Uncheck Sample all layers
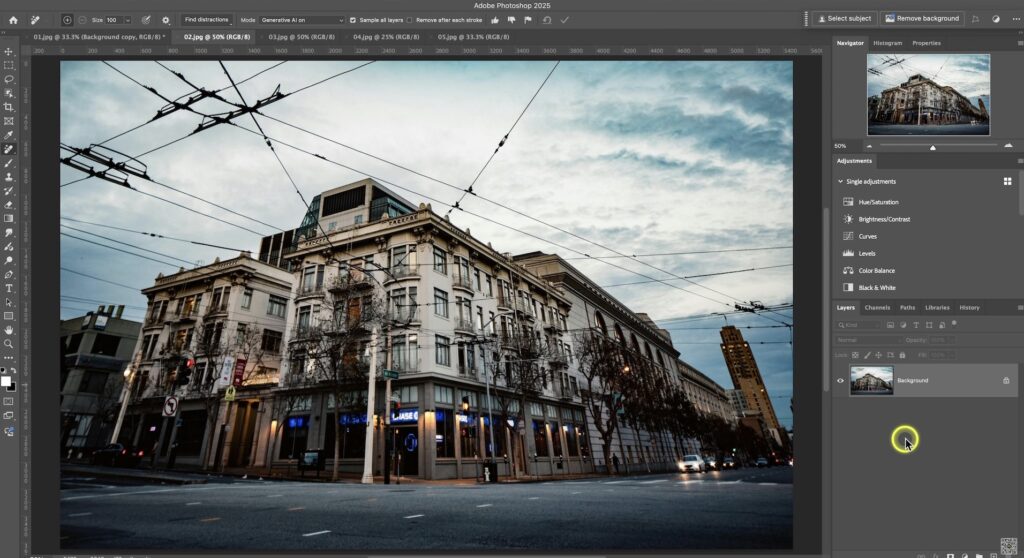 353,20
